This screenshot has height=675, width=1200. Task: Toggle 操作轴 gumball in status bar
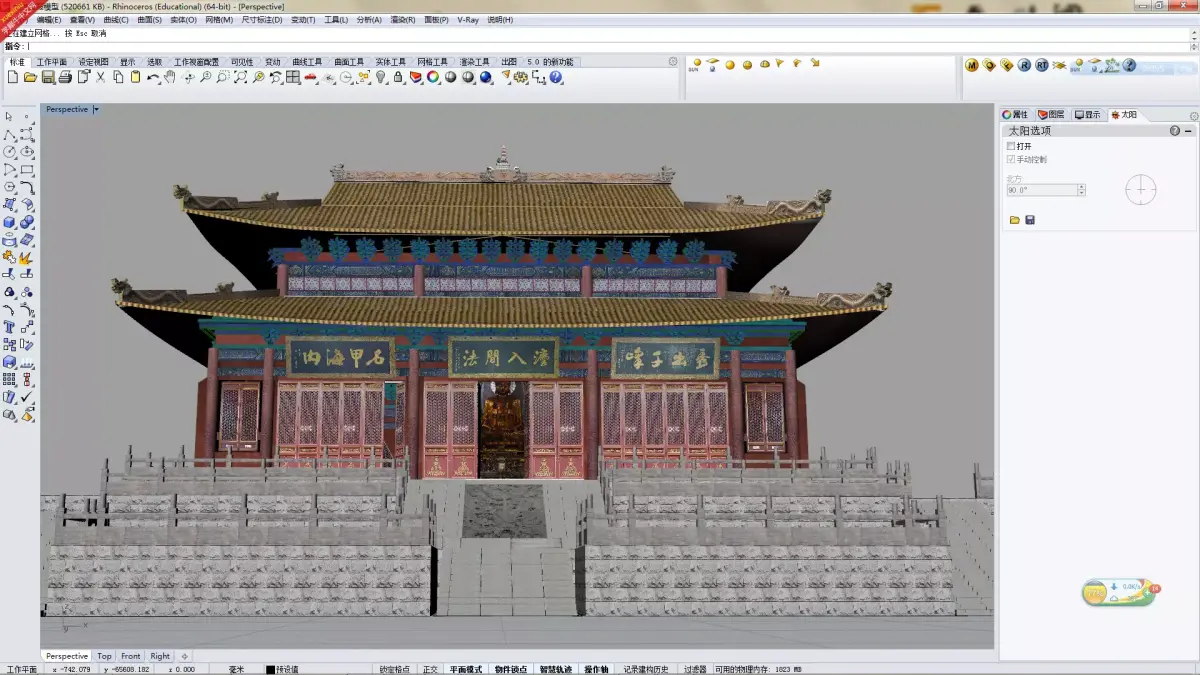click(597, 669)
